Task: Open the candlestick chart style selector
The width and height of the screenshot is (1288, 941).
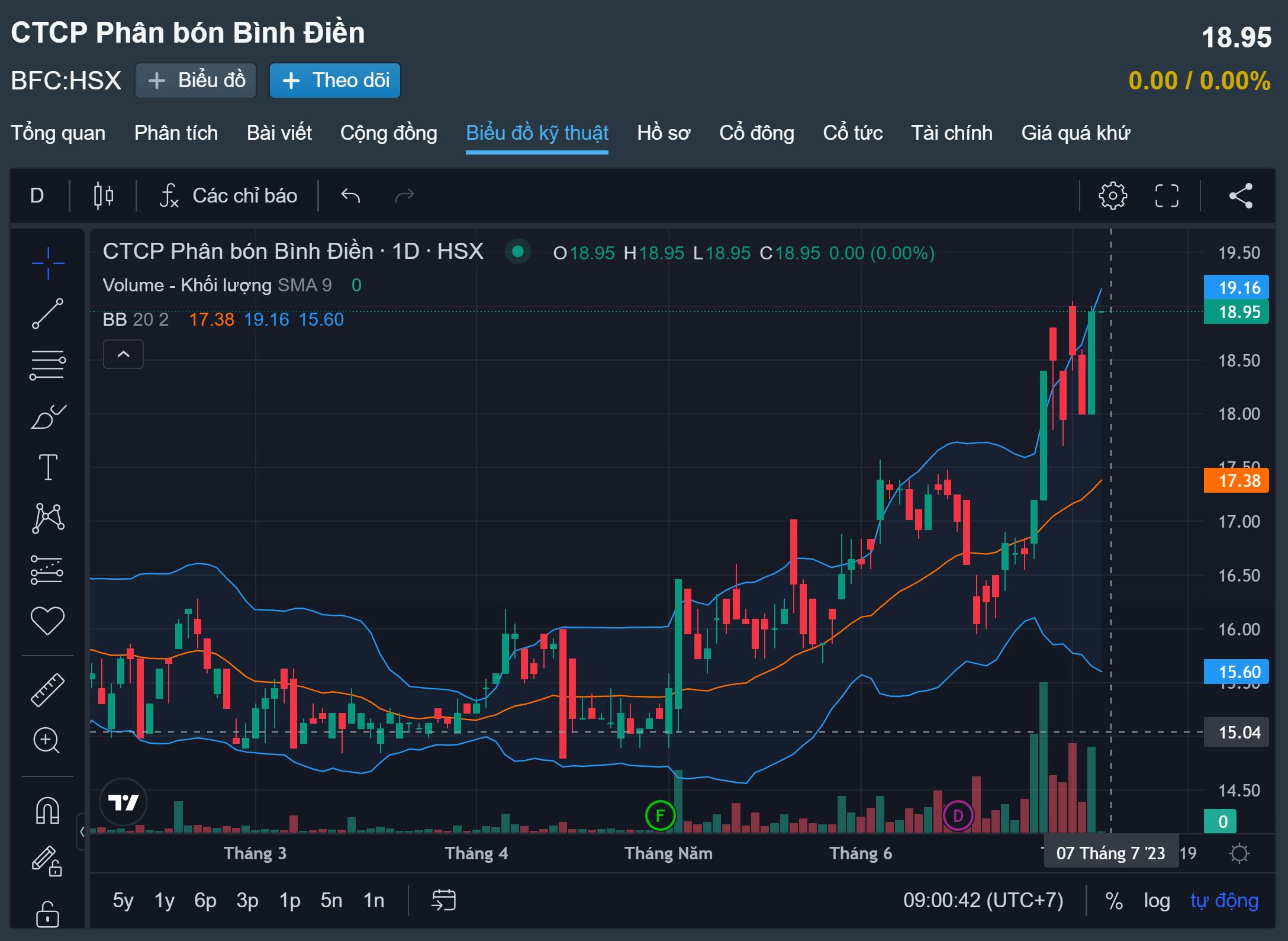Action: (104, 195)
